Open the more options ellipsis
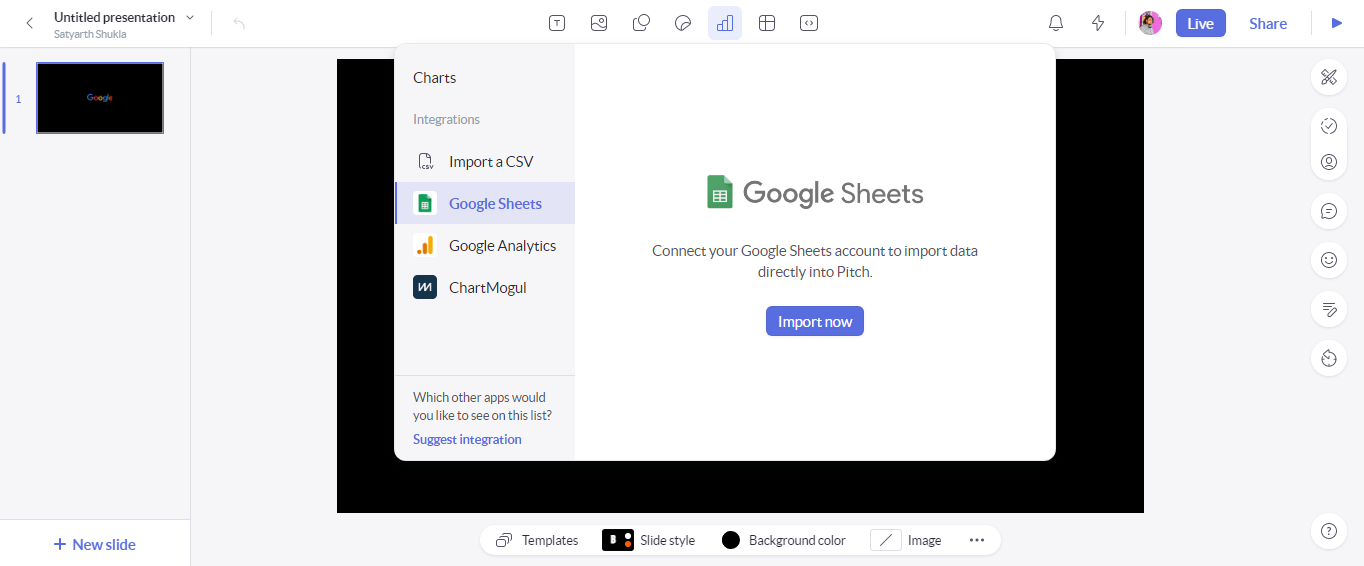Image resolution: width=1364 pixels, height=566 pixels. tap(977, 540)
